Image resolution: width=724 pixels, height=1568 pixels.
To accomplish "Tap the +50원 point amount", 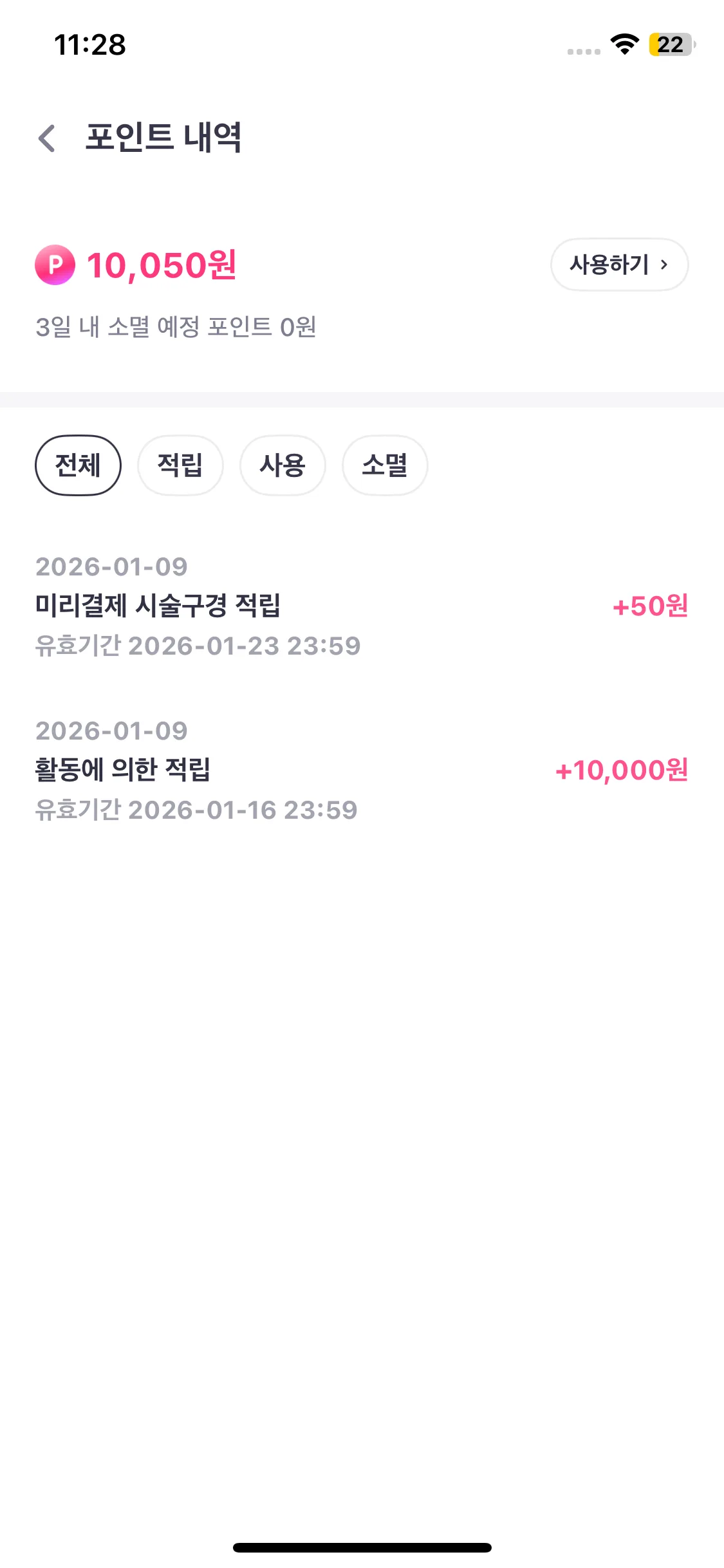I will [650, 606].
